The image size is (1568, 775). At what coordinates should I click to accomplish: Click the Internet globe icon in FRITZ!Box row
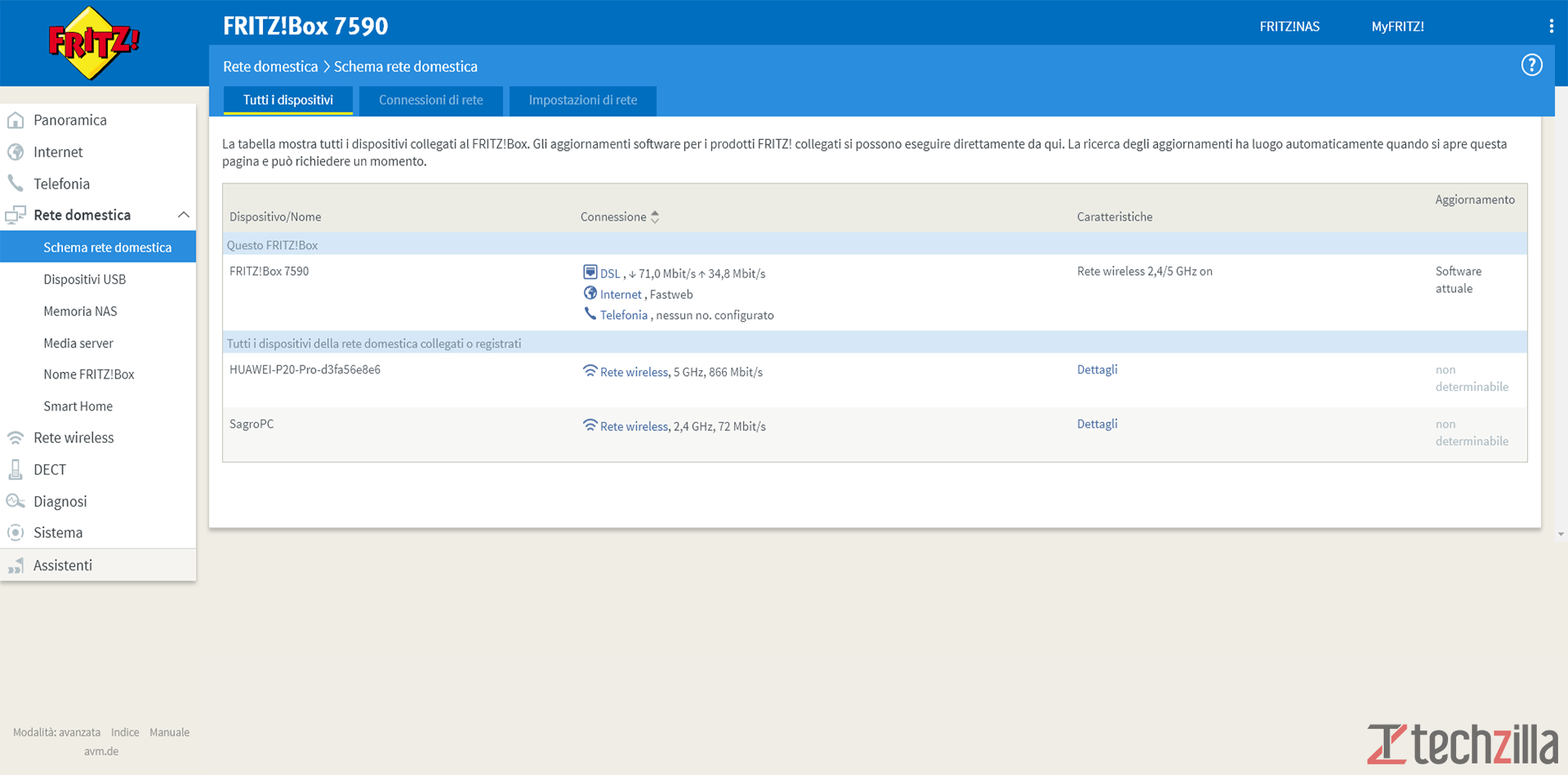(x=590, y=293)
